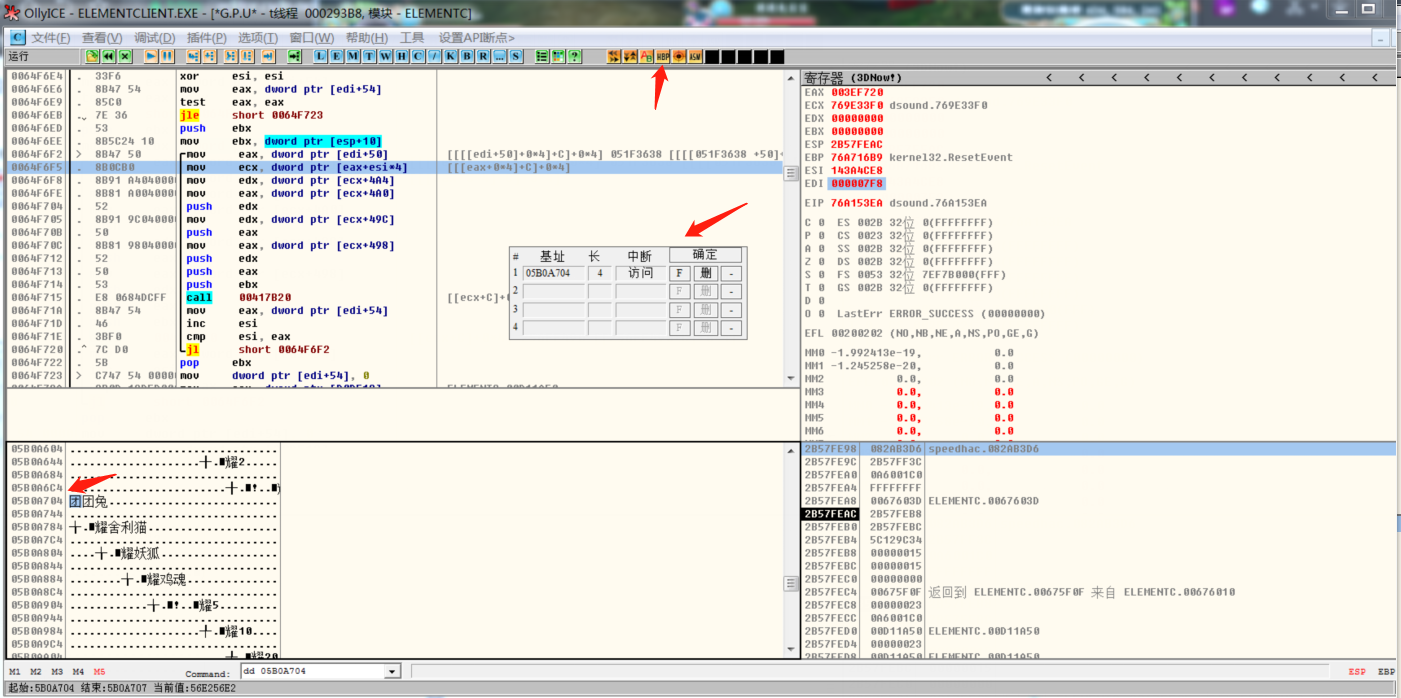Click the F button for breakpoint row 1
Viewport: 1401px width, 698px height.
coord(679,273)
